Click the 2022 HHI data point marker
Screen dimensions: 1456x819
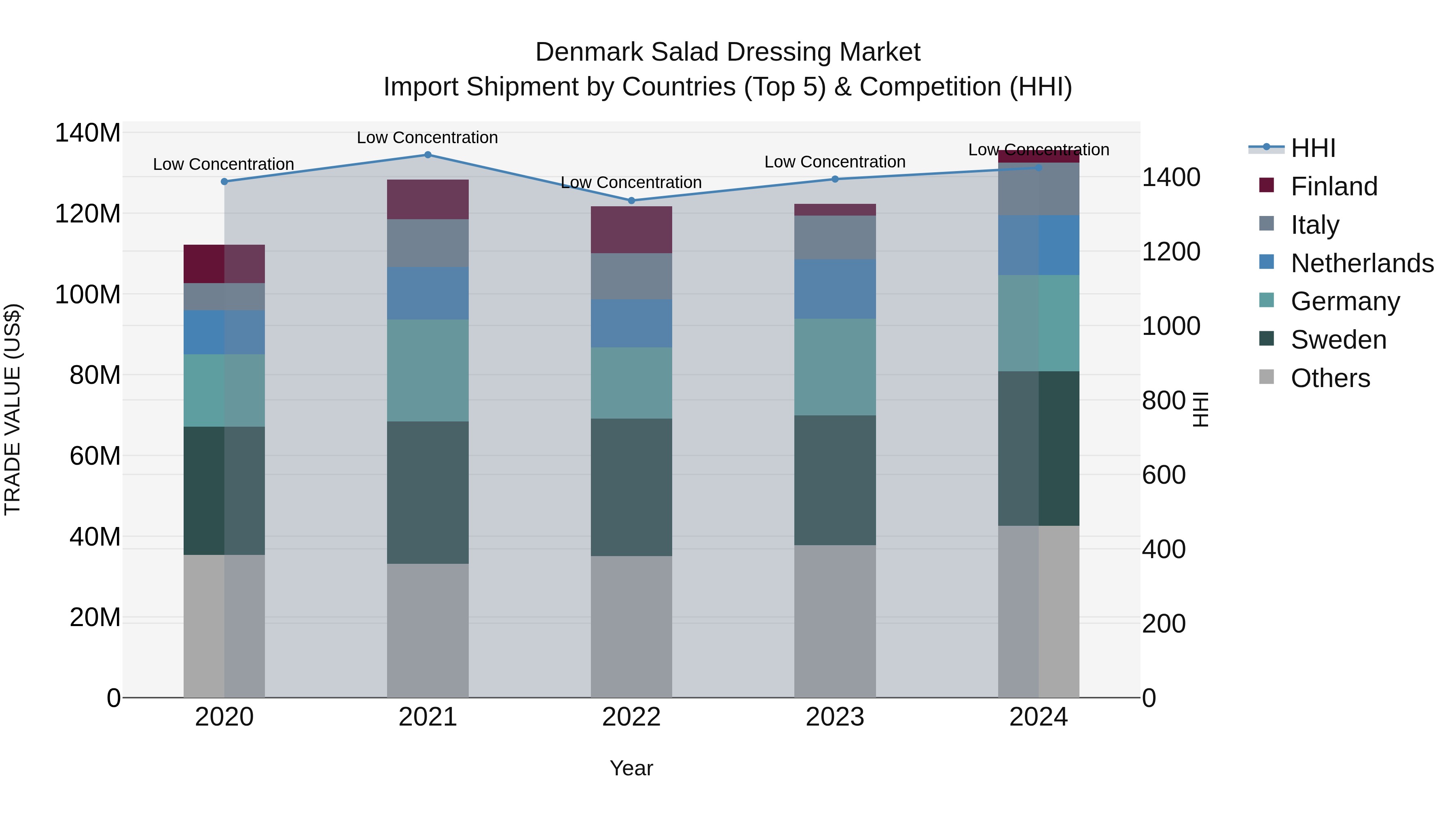(x=631, y=201)
